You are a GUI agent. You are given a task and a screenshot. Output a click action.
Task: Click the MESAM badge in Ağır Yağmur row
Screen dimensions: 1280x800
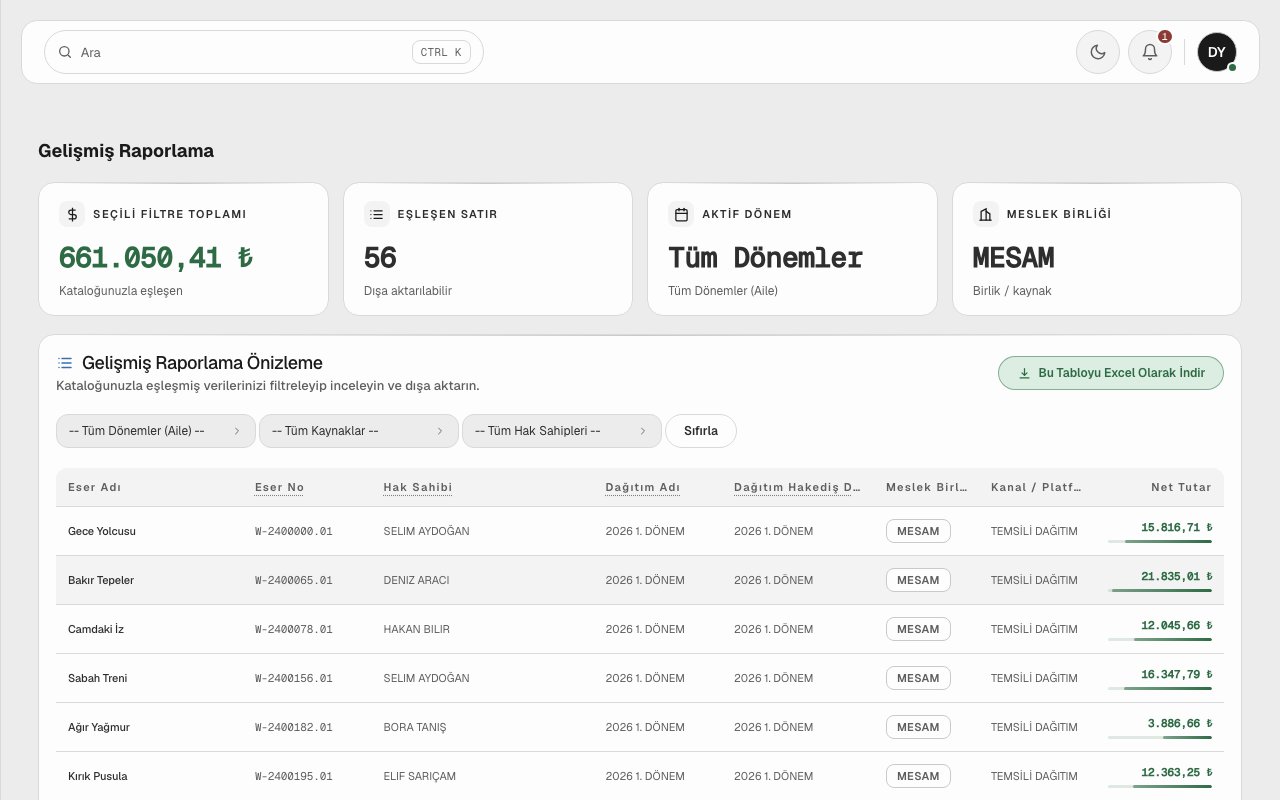[918, 727]
